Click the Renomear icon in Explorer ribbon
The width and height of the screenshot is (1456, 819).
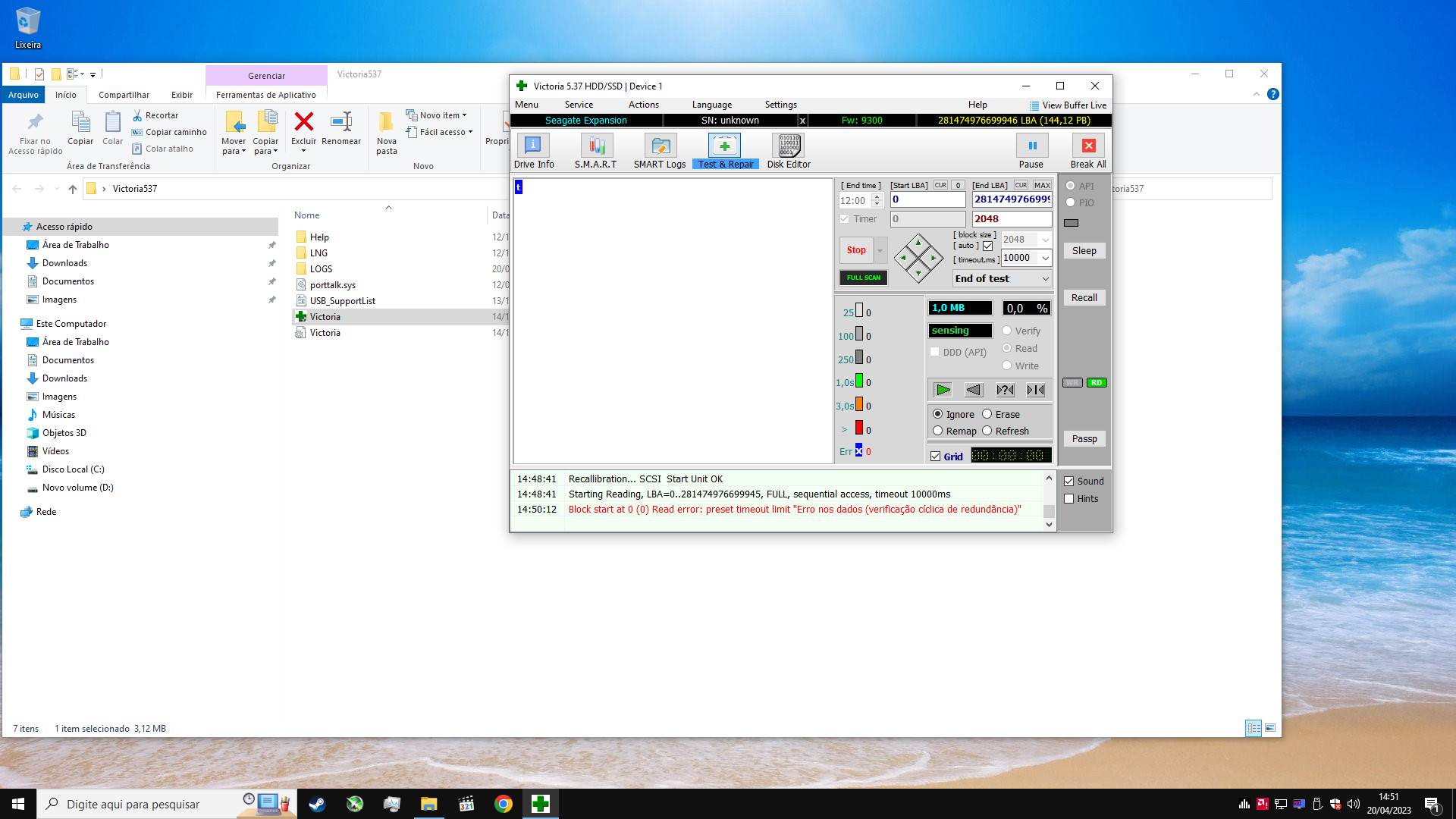point(341,121)
